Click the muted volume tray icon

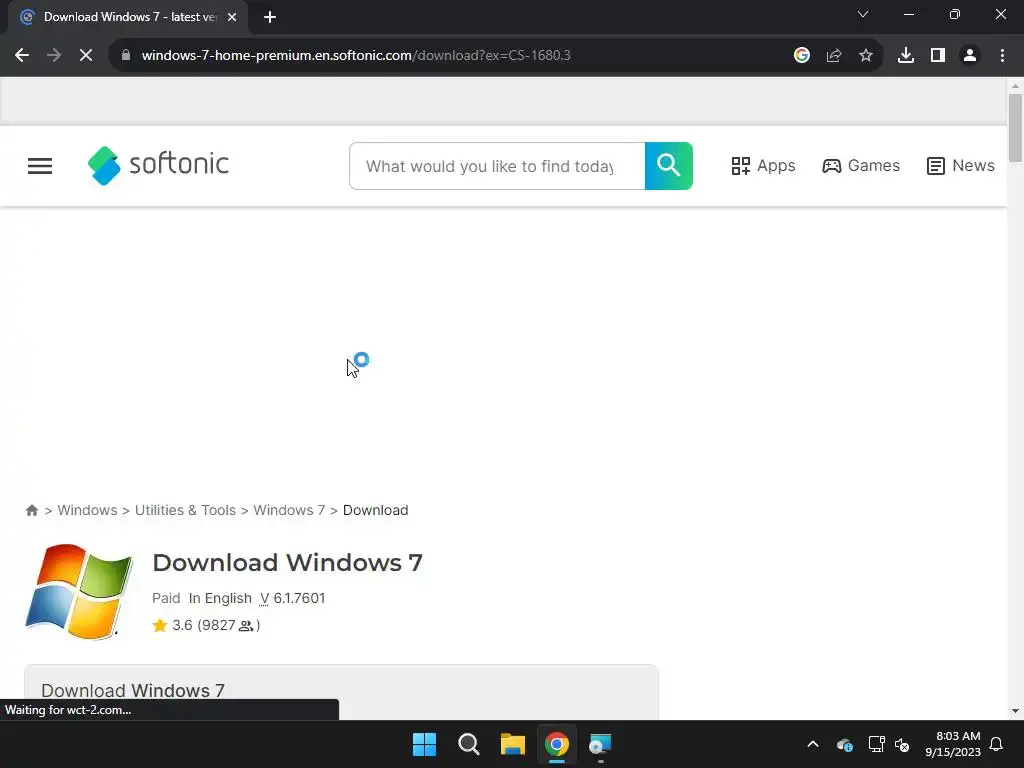pyautogui.click(x=902, y=744)
